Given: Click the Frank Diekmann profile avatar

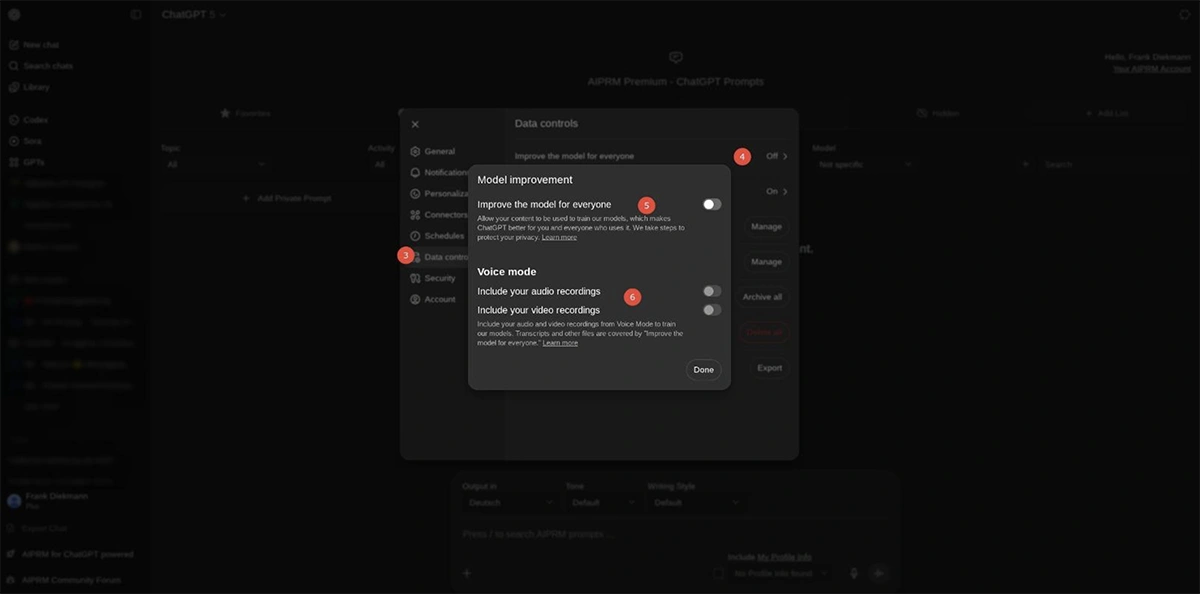Looking at the screenshot, I should point(14,501).
